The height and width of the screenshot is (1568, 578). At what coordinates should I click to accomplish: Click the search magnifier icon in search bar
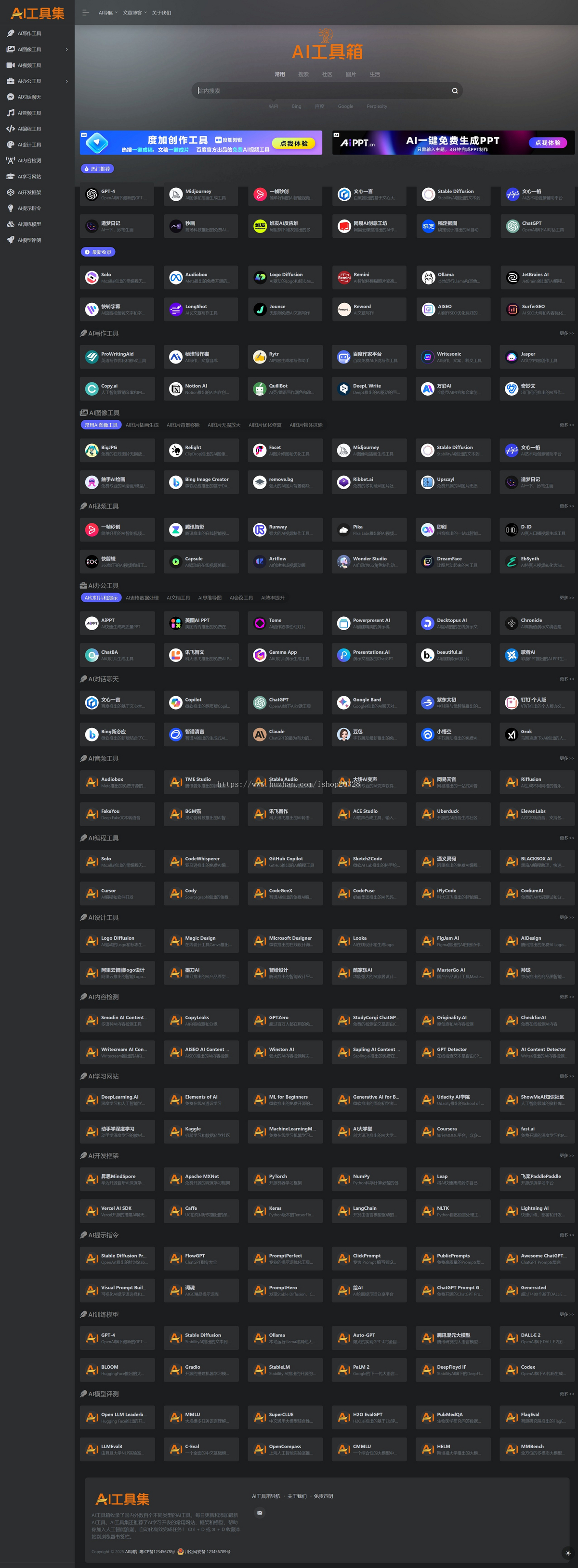(454, 91)
